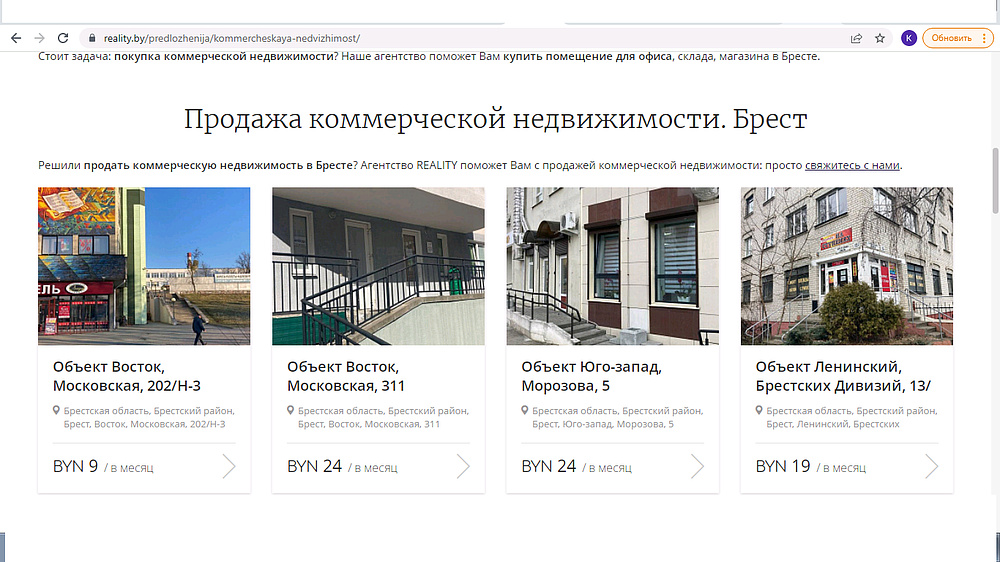This screenshot has width=1000, height=562.
Task: Click the arrow on the Морозова, 5 card
Action: pos(697,466)
